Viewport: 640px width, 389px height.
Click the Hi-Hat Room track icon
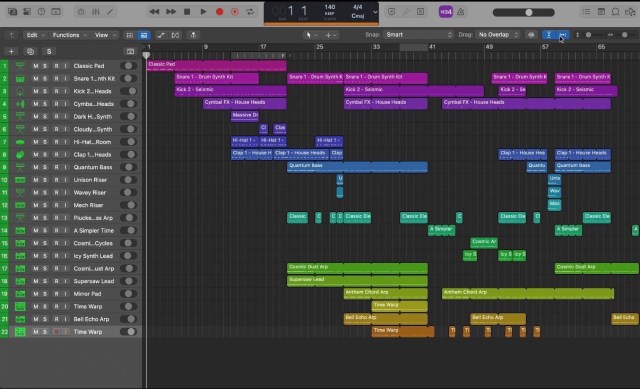click(20, 142)
